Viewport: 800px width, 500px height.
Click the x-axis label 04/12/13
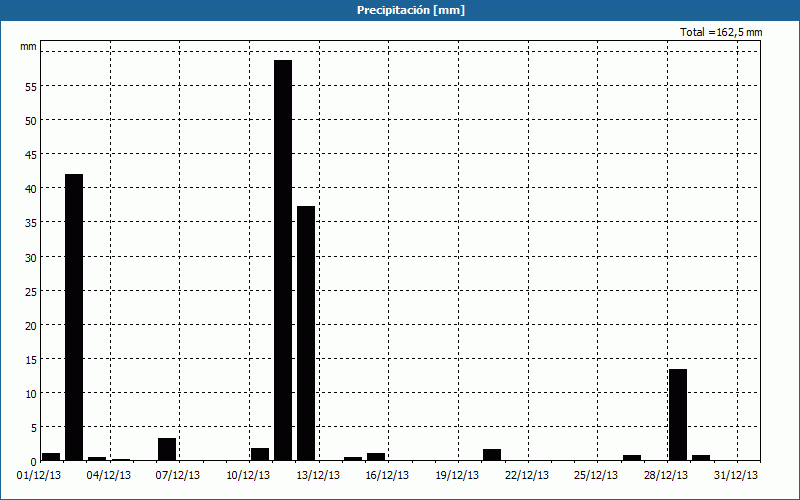click(108, 476)
